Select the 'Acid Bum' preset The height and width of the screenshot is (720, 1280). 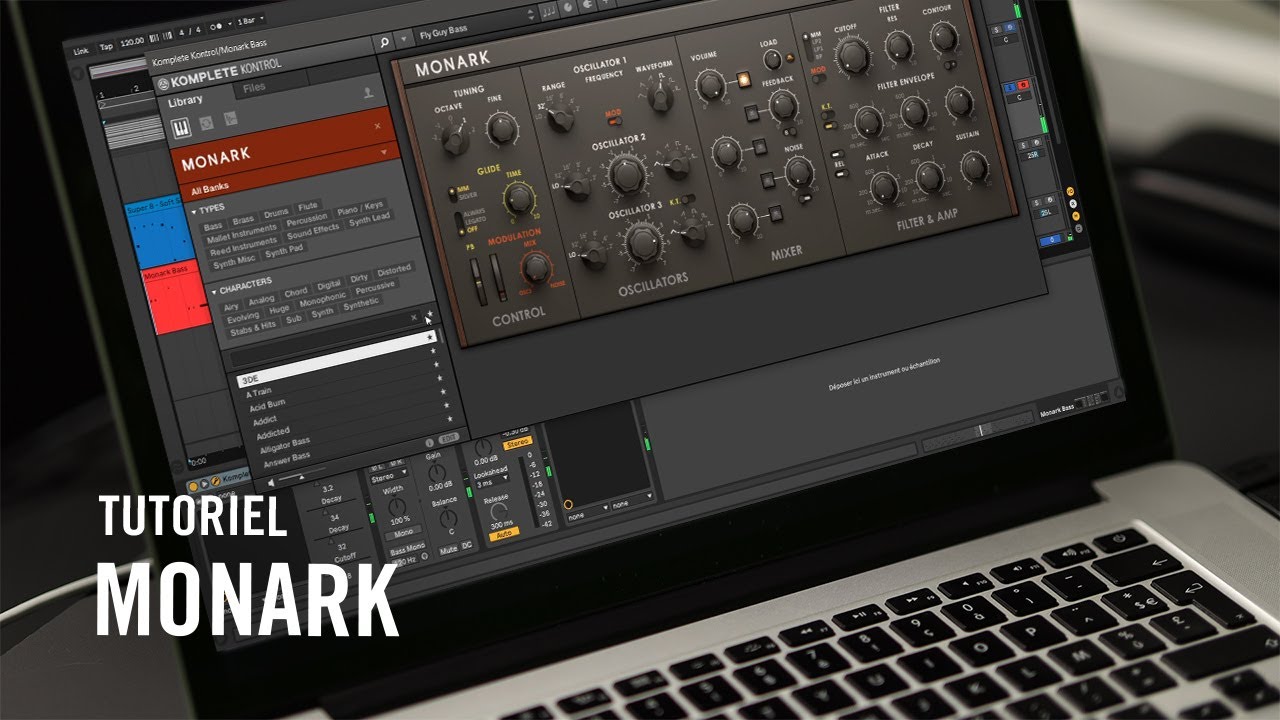[x=267, y=406]
